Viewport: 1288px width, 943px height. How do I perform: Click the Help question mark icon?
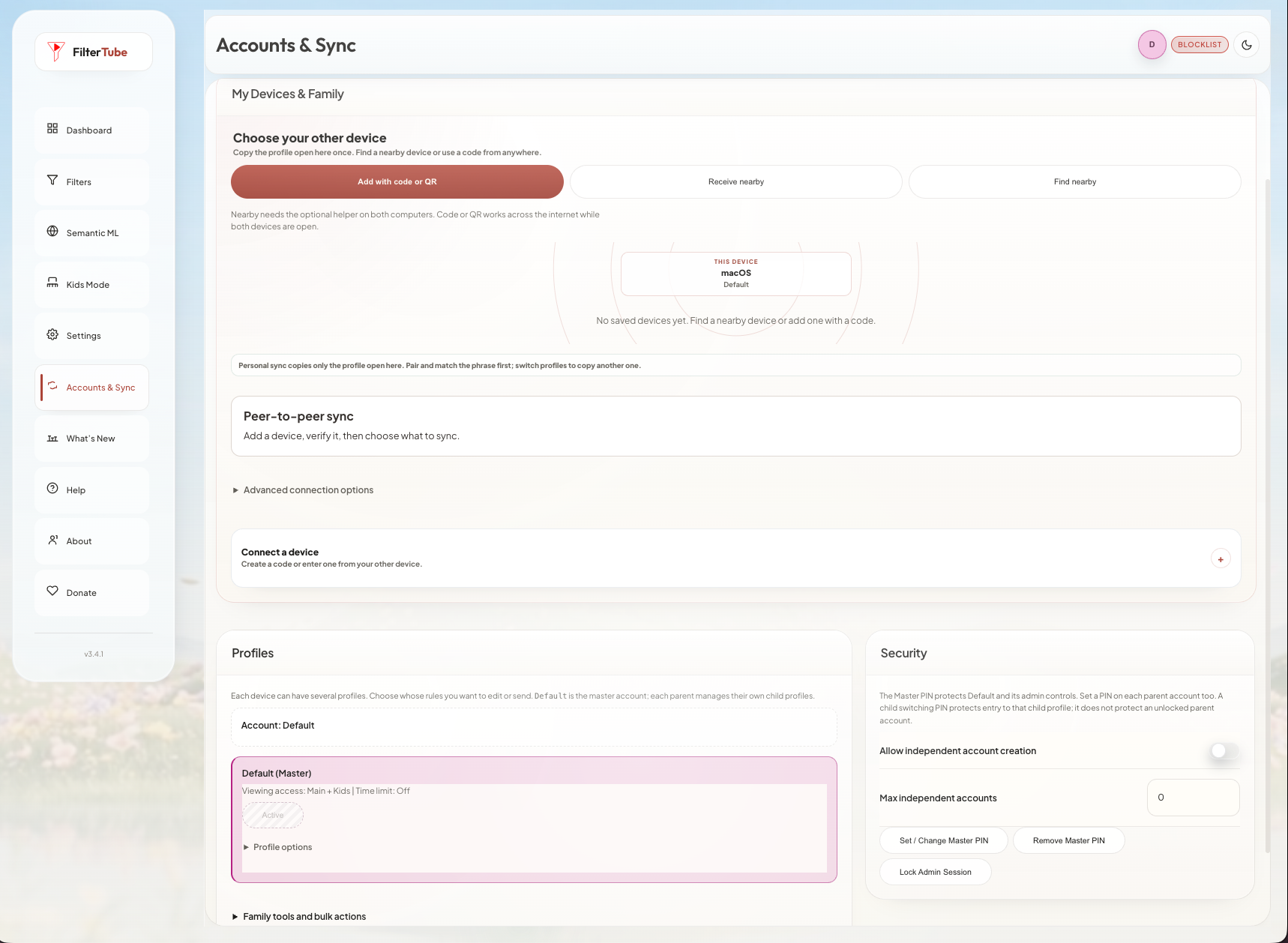(52, 489)
